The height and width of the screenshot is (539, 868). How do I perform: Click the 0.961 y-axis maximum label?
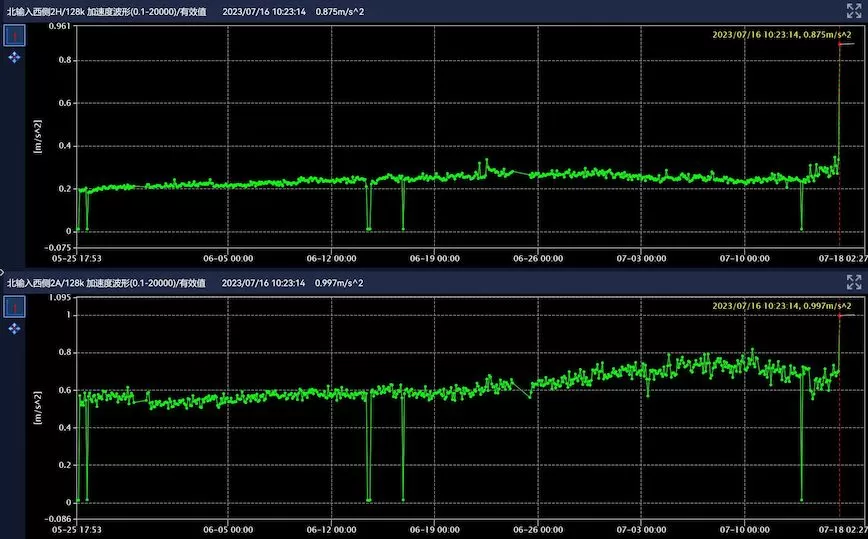point(60,26)
